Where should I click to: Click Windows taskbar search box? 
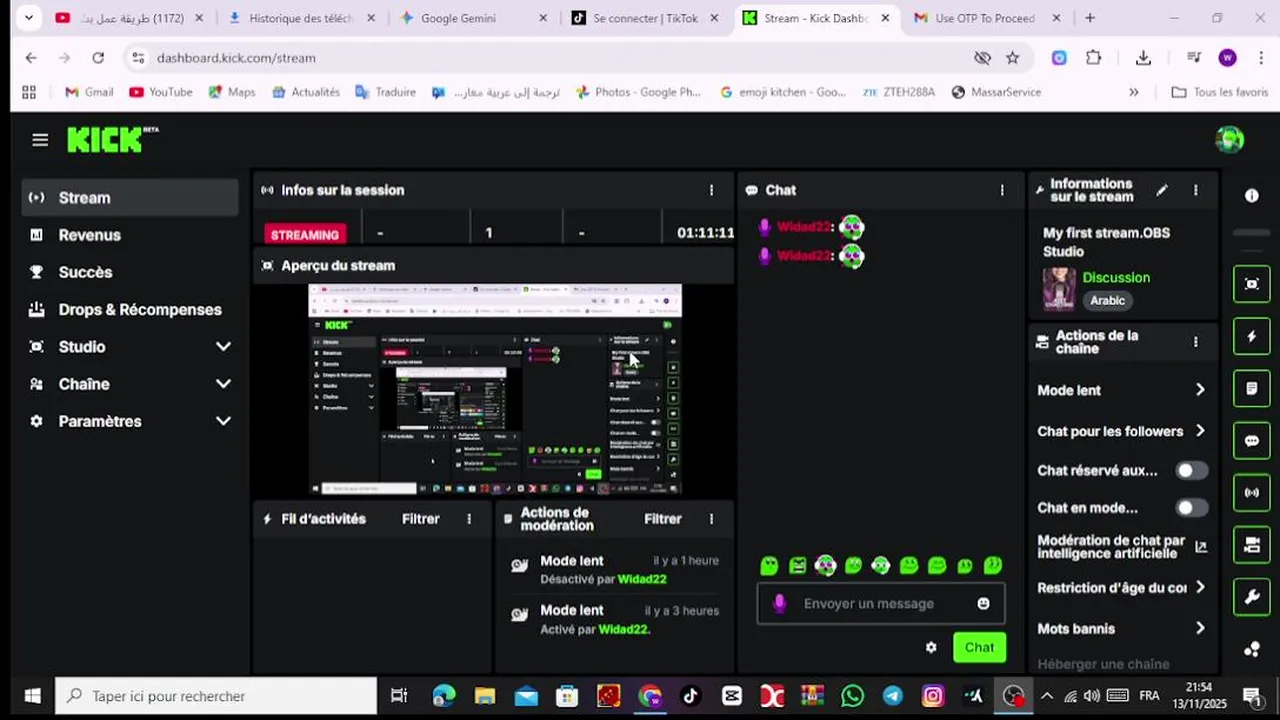tap(216, 696)
